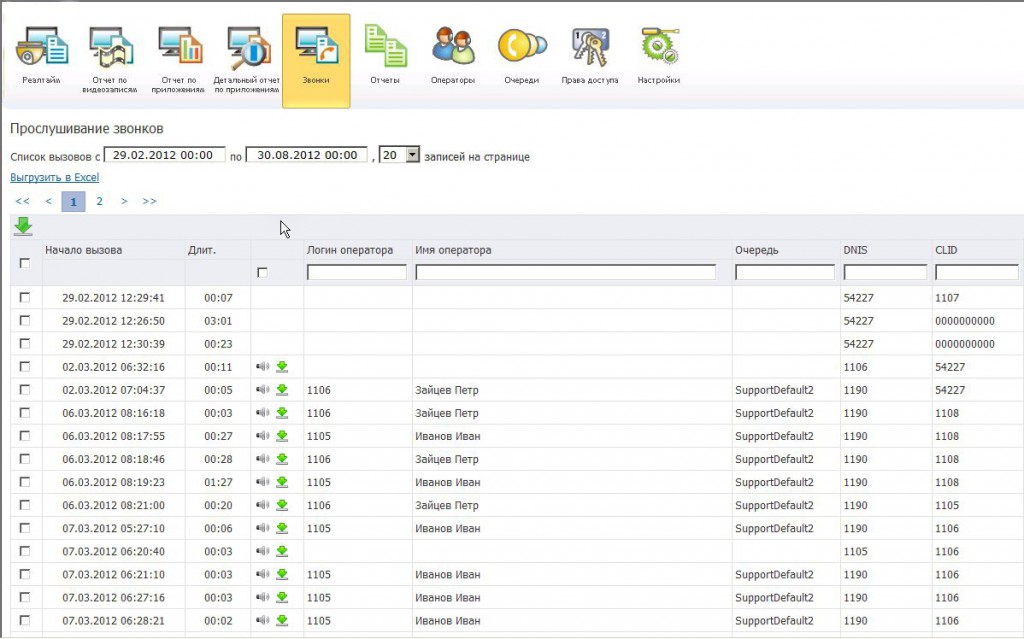Click the Имя оператора filter field
The height and width of the screenshot is (639, 1024).
[566, 272]
